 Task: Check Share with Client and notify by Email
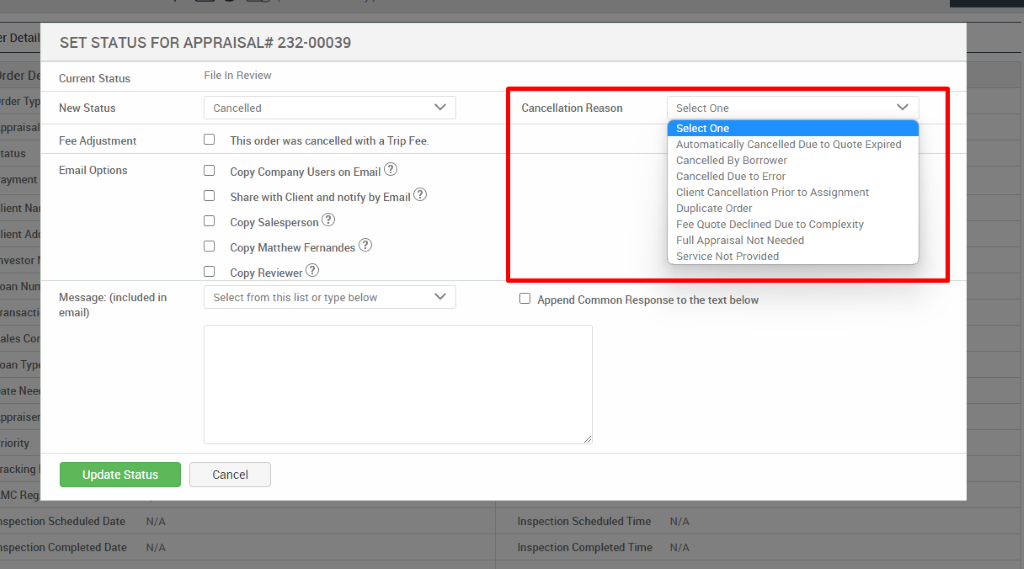pos(209,195)
